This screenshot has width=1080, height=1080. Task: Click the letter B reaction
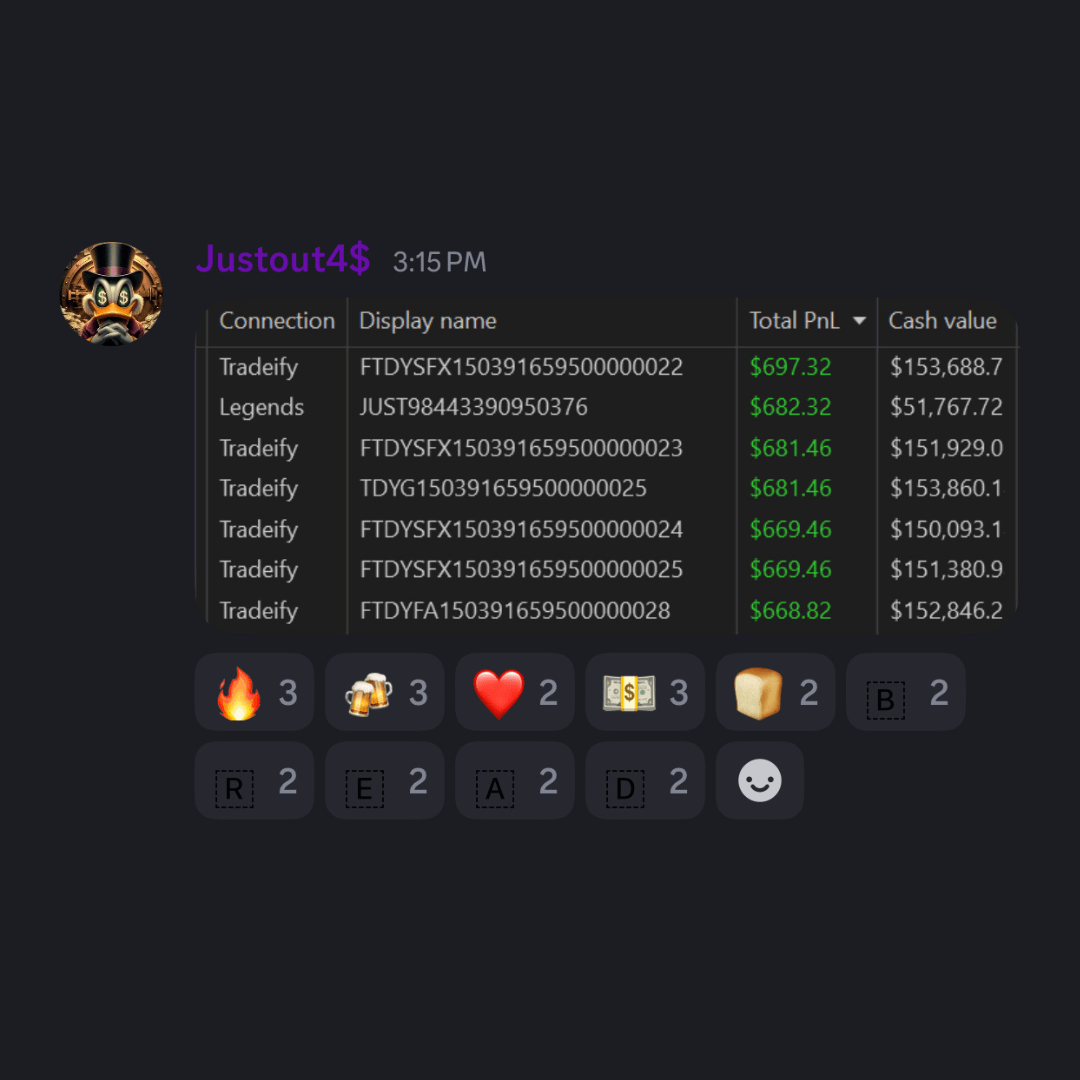[x=905, y=692]
